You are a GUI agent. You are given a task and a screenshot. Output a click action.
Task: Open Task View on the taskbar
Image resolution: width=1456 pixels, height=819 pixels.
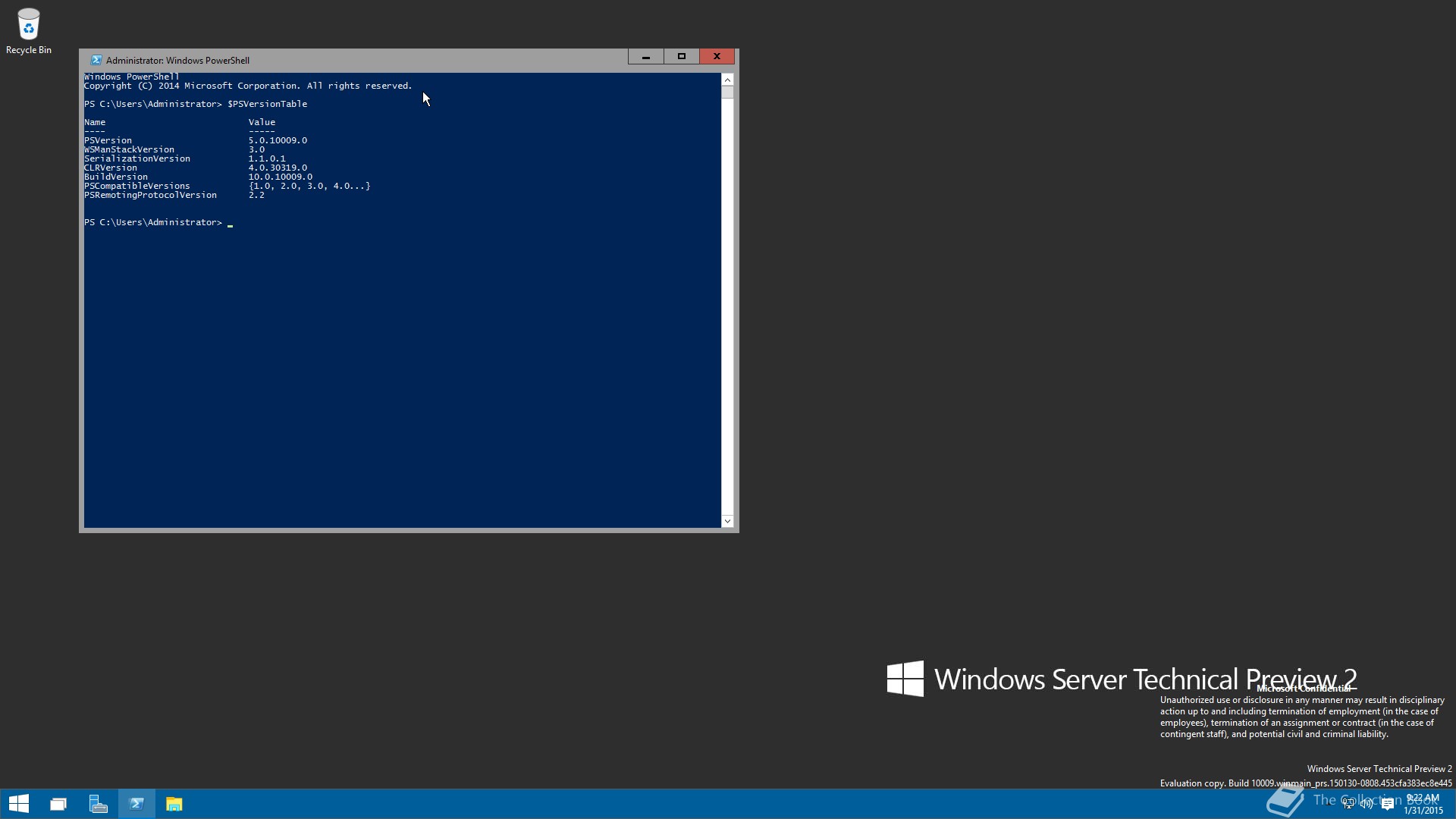pyautogui.click(x=58, y=804)
